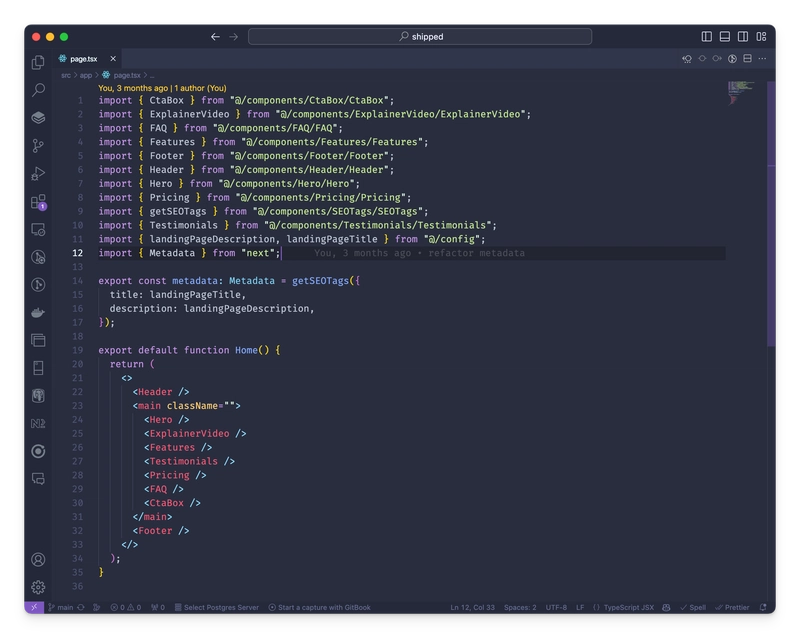
Task: Open the GitLens Inspect view
Action: pos(38,257)
